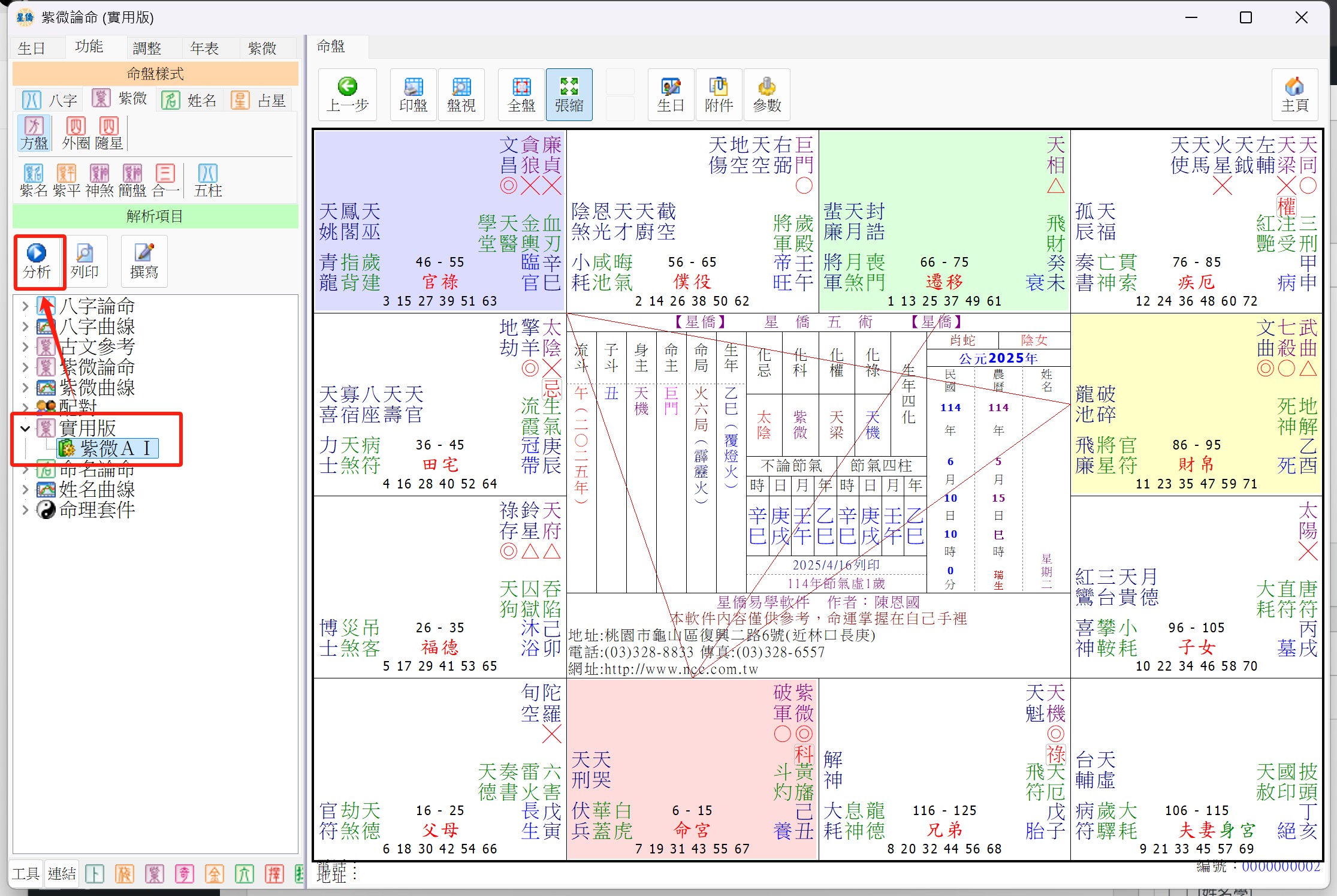Expand the 八字論命 tree node
The image size is (1337, 896).
25,306
